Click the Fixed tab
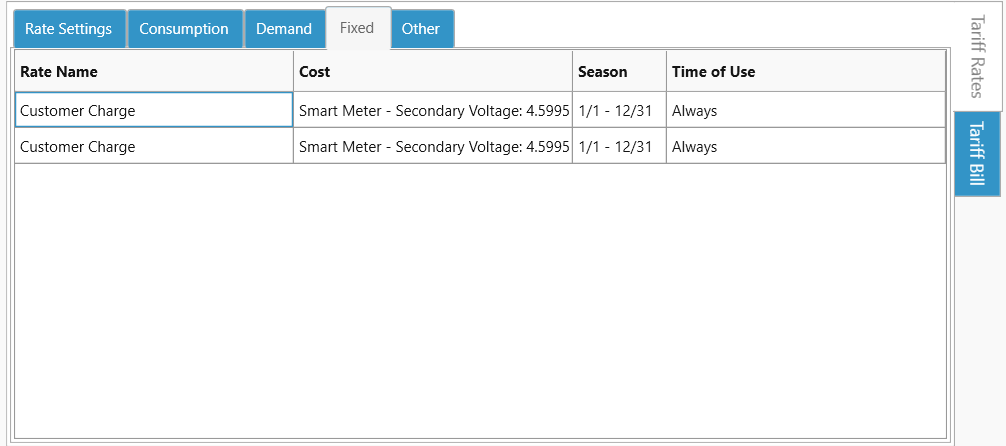This screenshot has width=1006, height=446. tap(357, 28)
